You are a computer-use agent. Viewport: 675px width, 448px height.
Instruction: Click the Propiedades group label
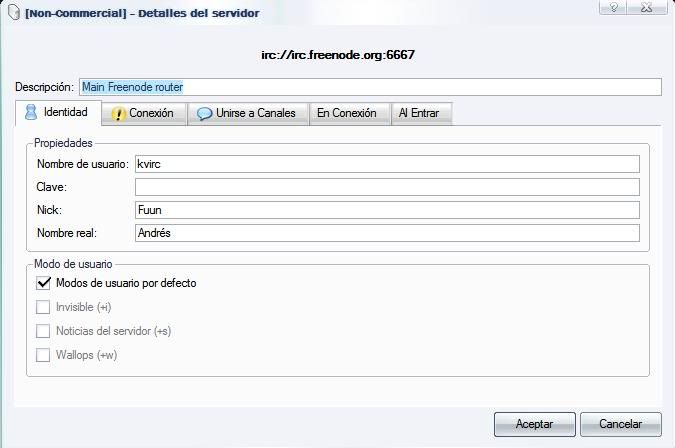pyautogui.click(x=63, y=143)
